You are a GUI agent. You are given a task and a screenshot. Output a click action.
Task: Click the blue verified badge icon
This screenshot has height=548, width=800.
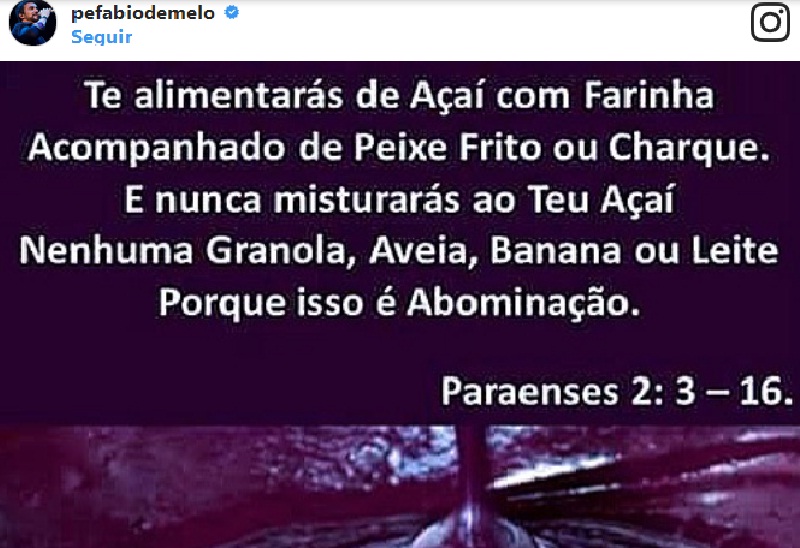[232, 13]
